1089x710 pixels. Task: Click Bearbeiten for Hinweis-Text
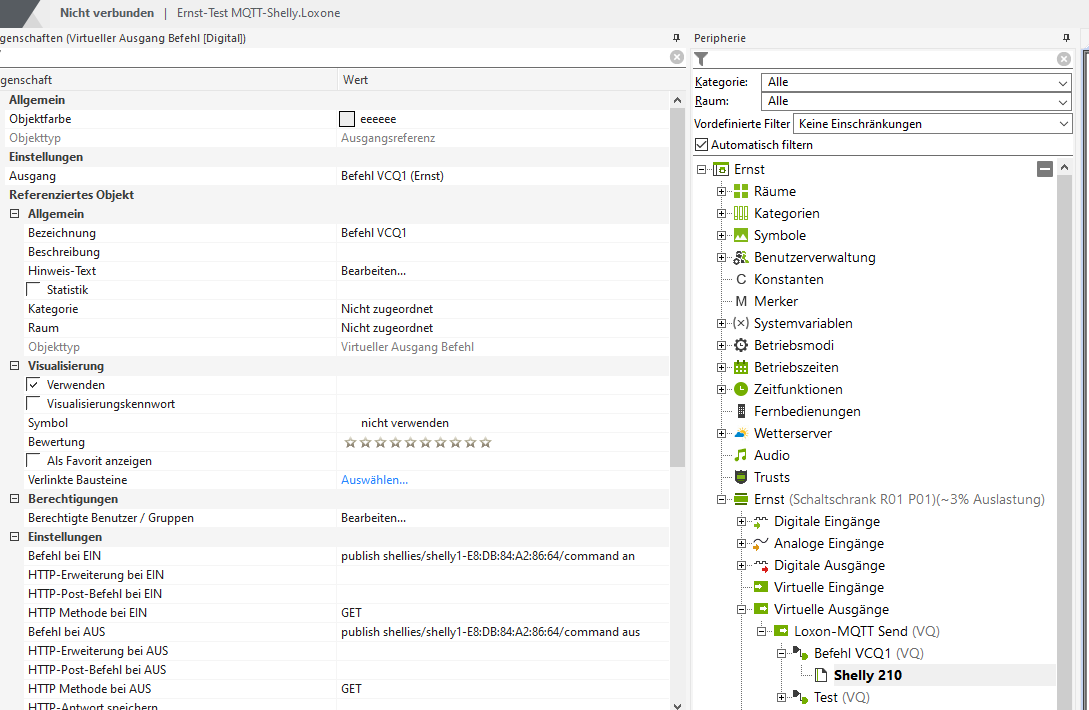[373, 271]
